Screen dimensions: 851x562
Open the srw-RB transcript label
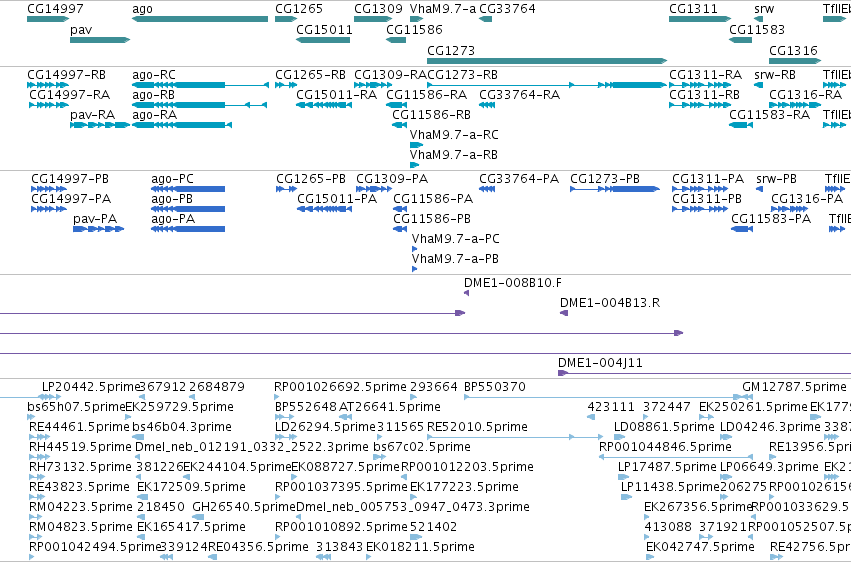coord(775,74)
